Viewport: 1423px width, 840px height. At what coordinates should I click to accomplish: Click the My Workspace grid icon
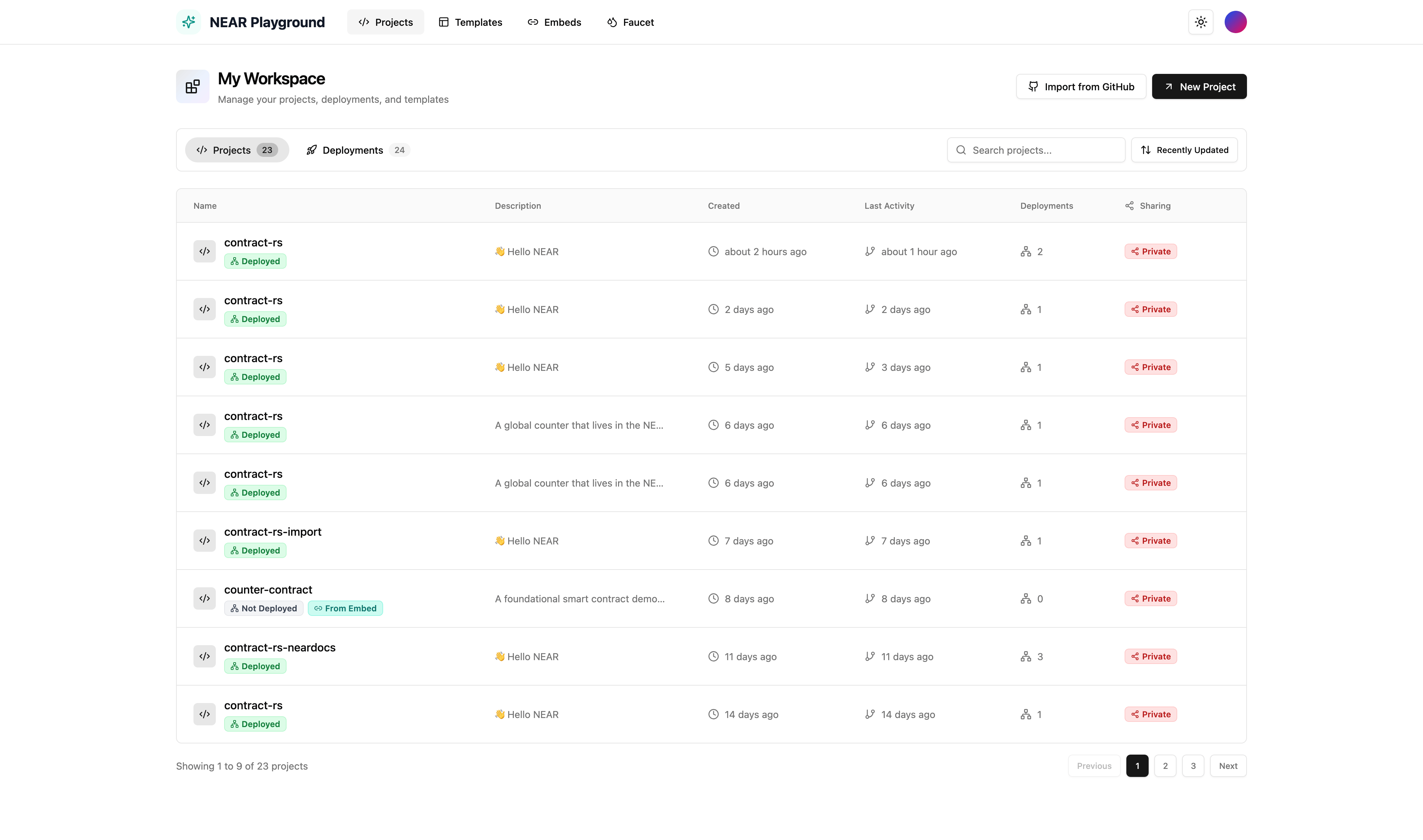click(192, 86)
